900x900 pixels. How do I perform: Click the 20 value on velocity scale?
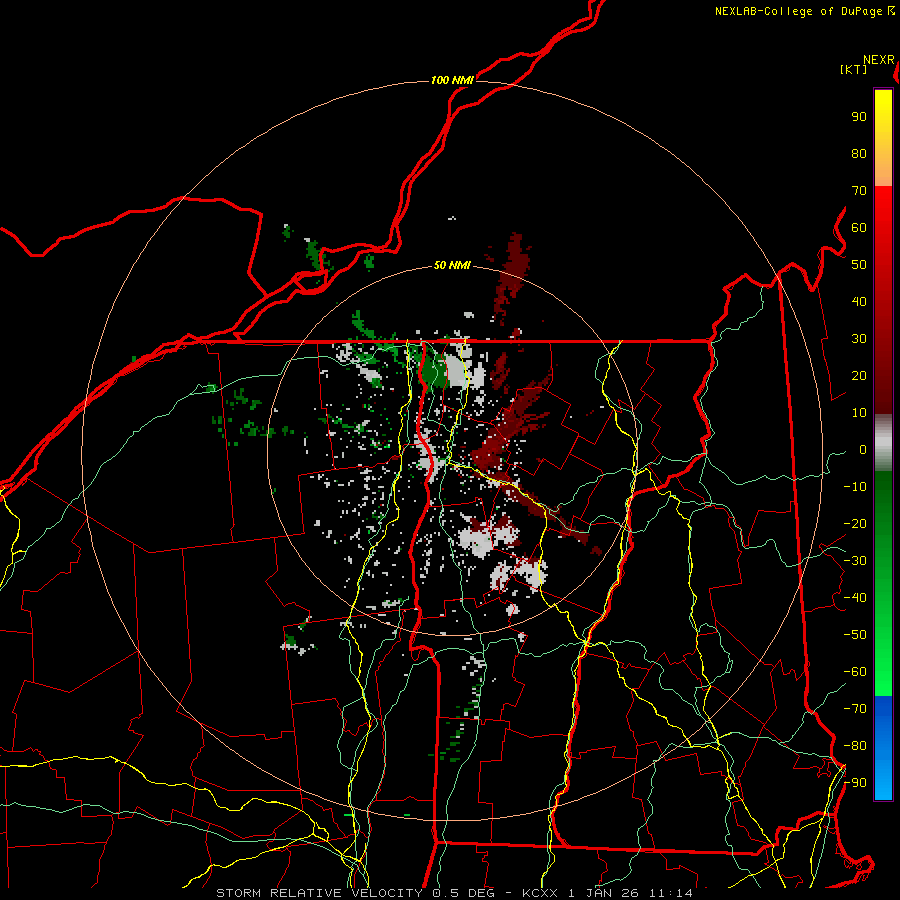point(859,375)
